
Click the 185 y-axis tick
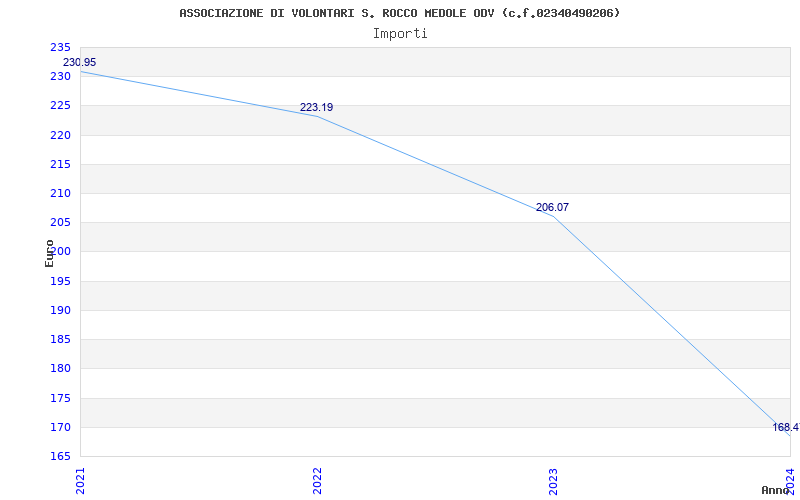click(x=60, y=339)
